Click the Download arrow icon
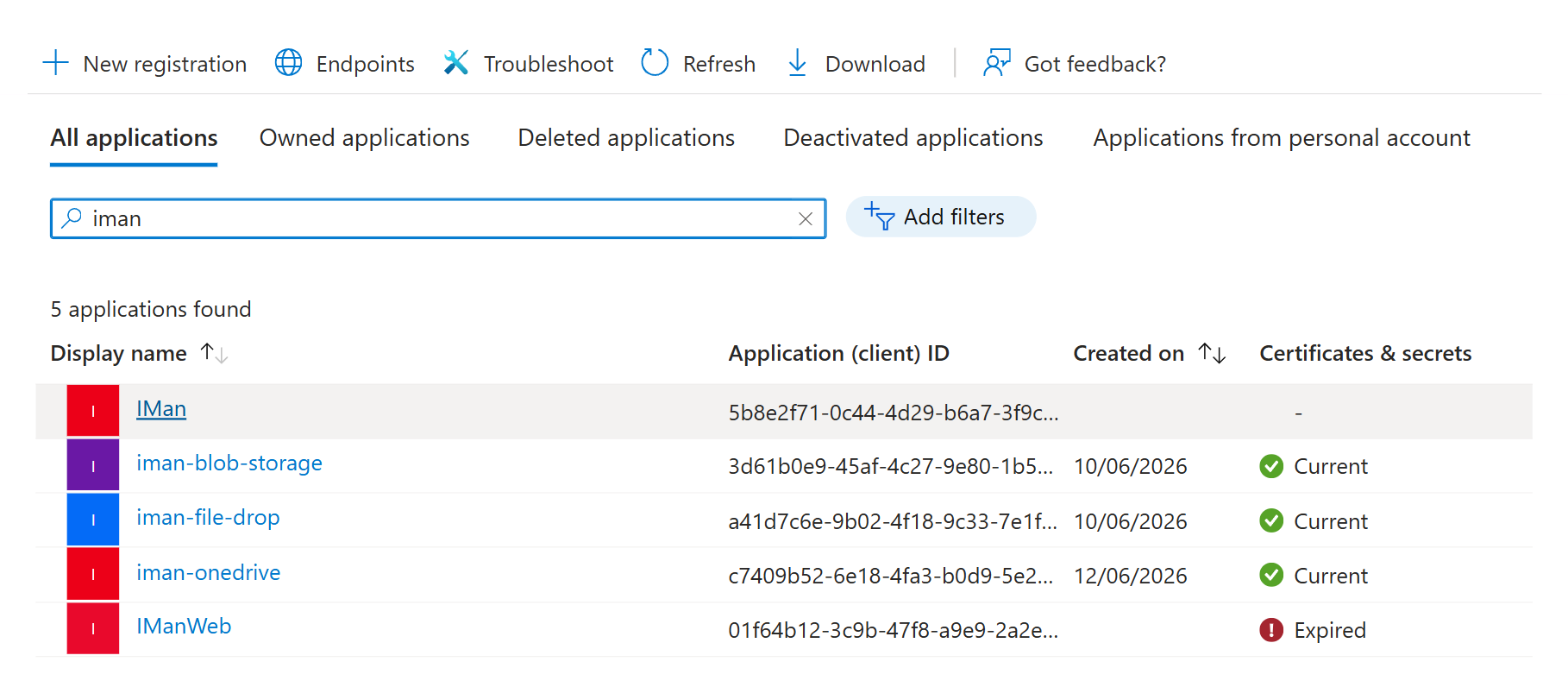The image size is (1568, 687). [x=798, y=63]
